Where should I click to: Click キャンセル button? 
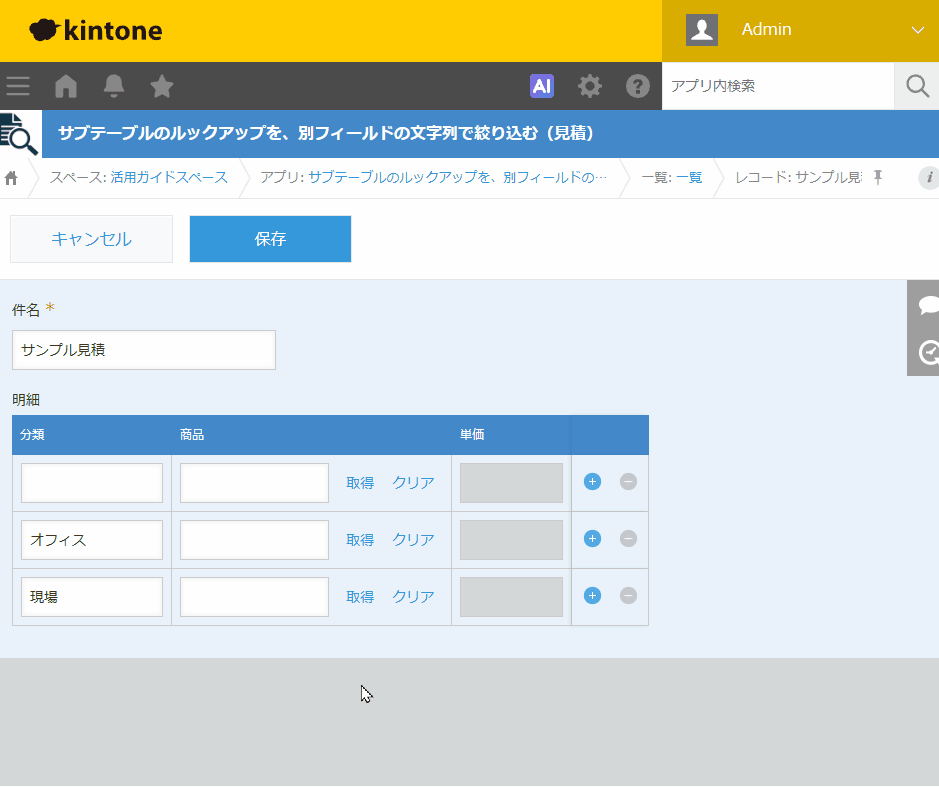pyautogui.click(x=92, y=239)
